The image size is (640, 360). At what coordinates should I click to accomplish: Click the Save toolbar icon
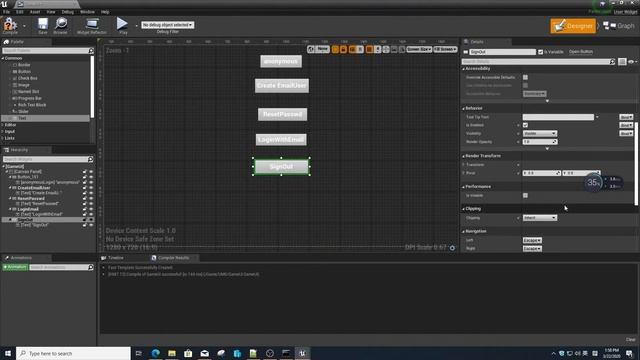(42, 26)
